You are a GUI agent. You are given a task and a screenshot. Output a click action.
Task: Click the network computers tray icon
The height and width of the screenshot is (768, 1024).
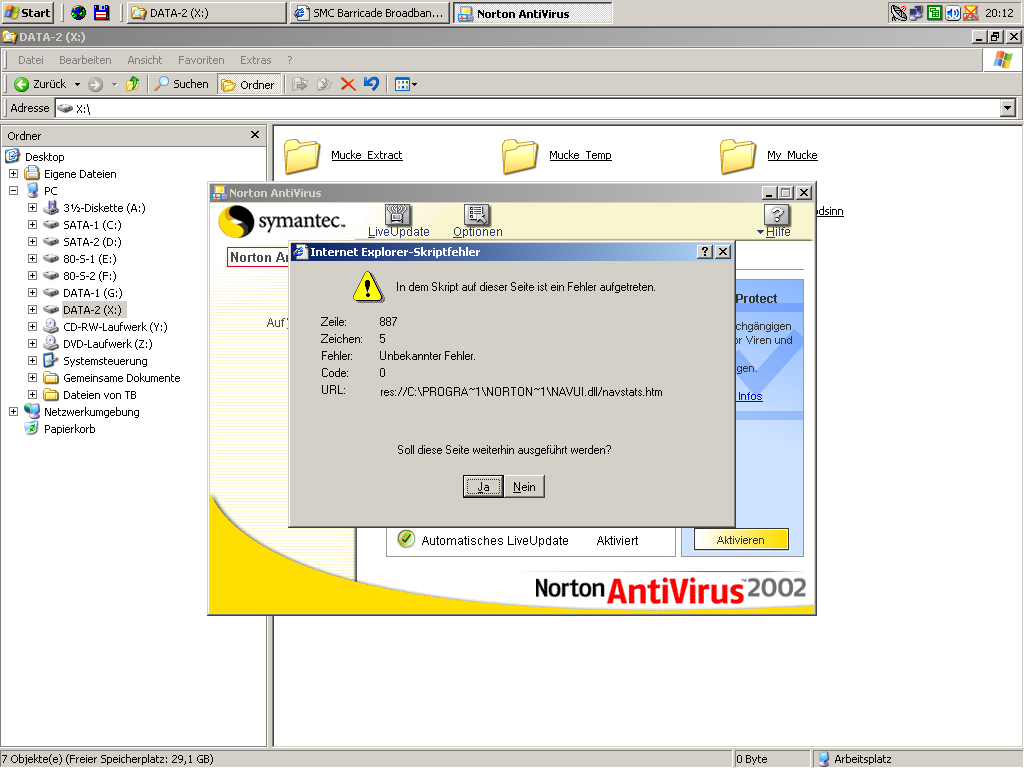point(916,12)
